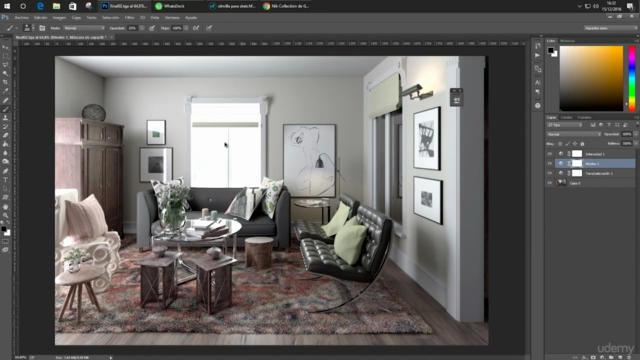Open the brush preset picker dropdown
The image size is (640, 360).
(x=33, y=28)
